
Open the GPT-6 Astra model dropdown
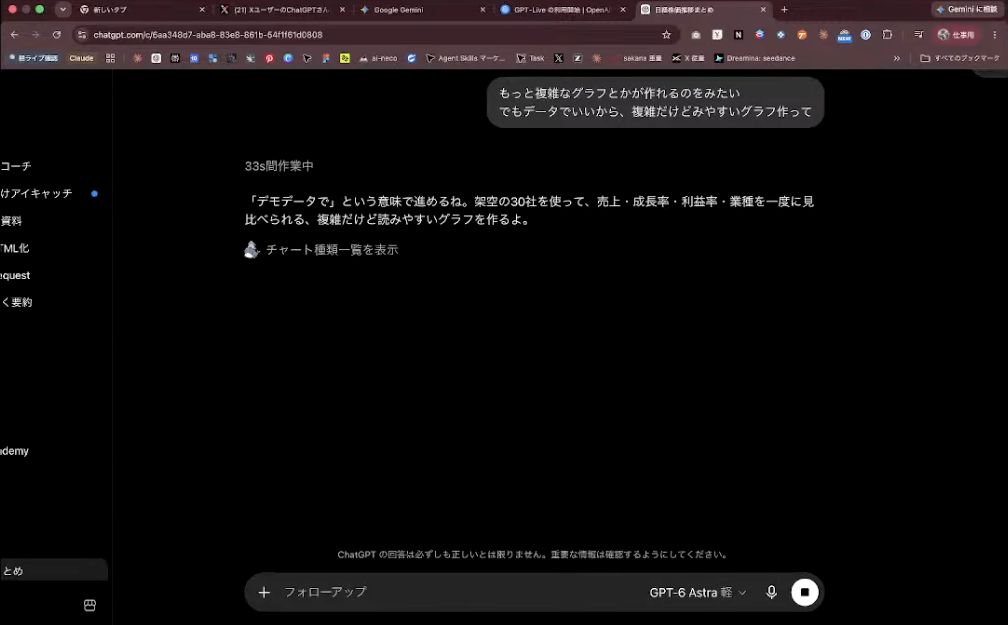click(x=698, y=592)
